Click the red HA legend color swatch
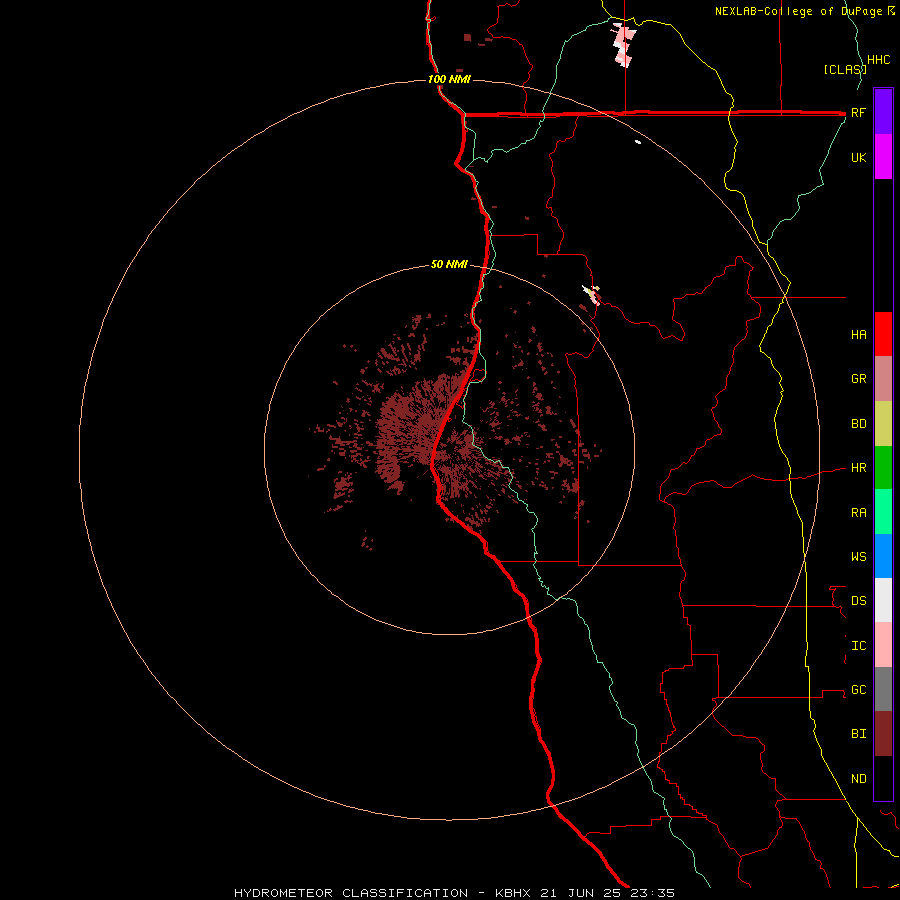This screenshot has height=900, width=900. click(x=883, y=334)
